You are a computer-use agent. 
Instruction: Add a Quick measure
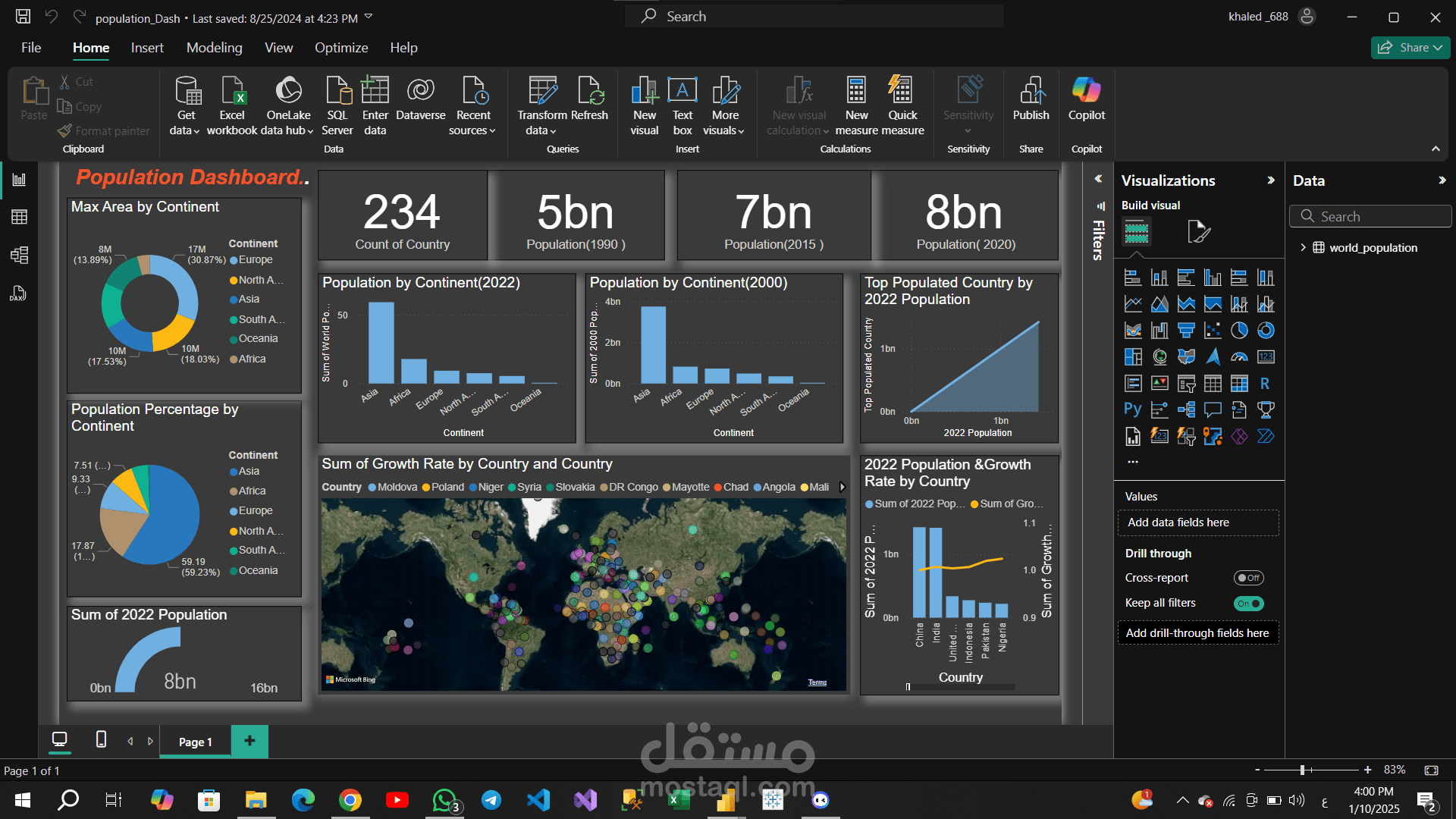pos(902,105)
